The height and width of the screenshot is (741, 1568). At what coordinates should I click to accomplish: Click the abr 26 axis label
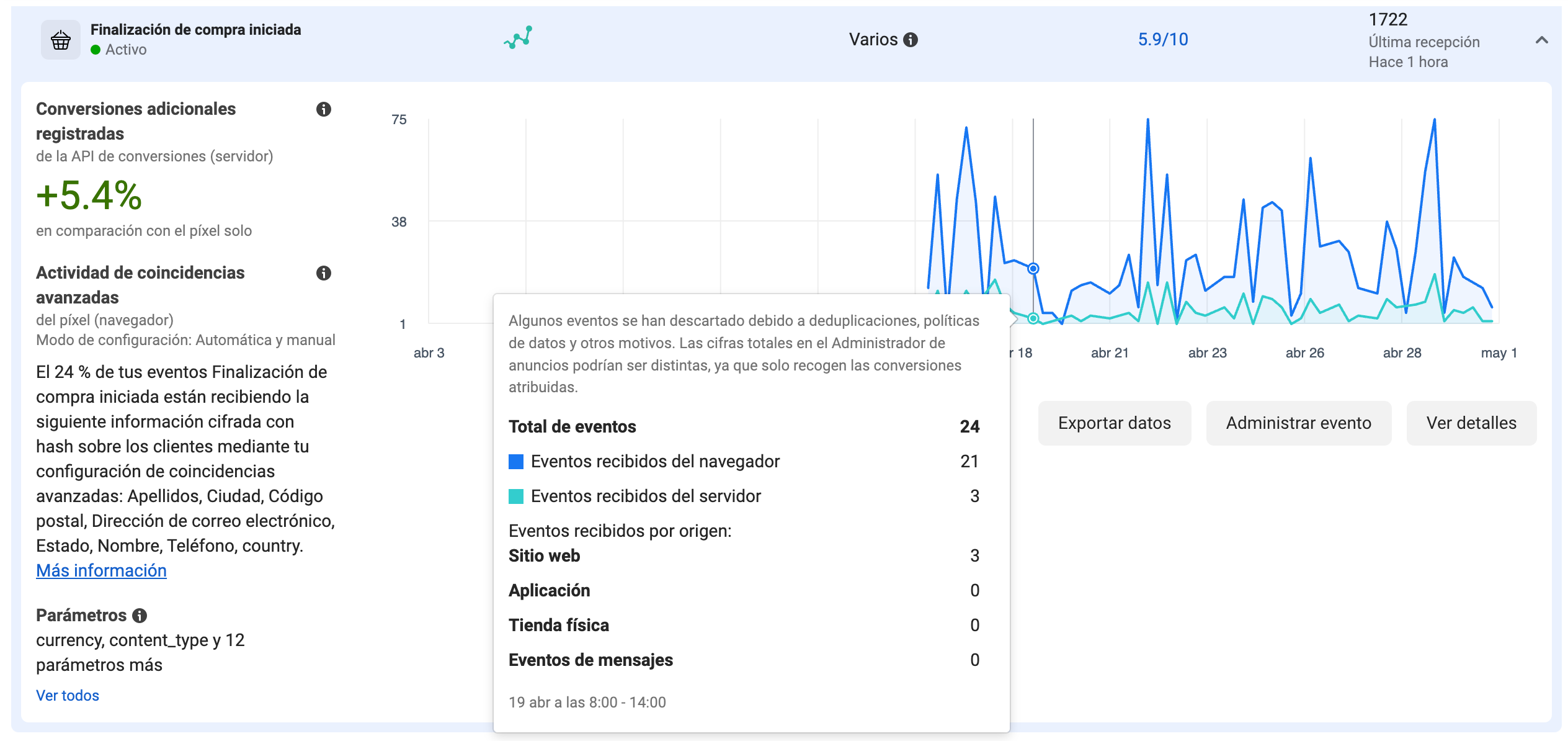point(1304,353)
